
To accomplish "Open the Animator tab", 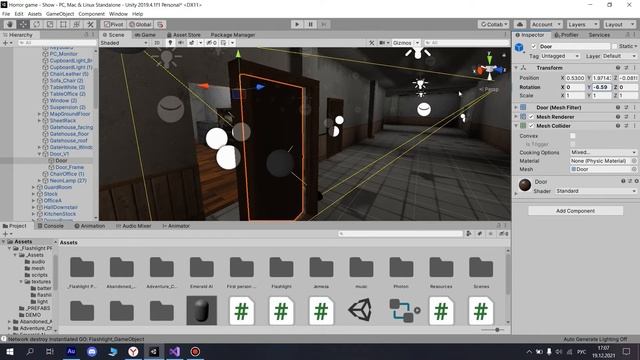I will (176, 226).
